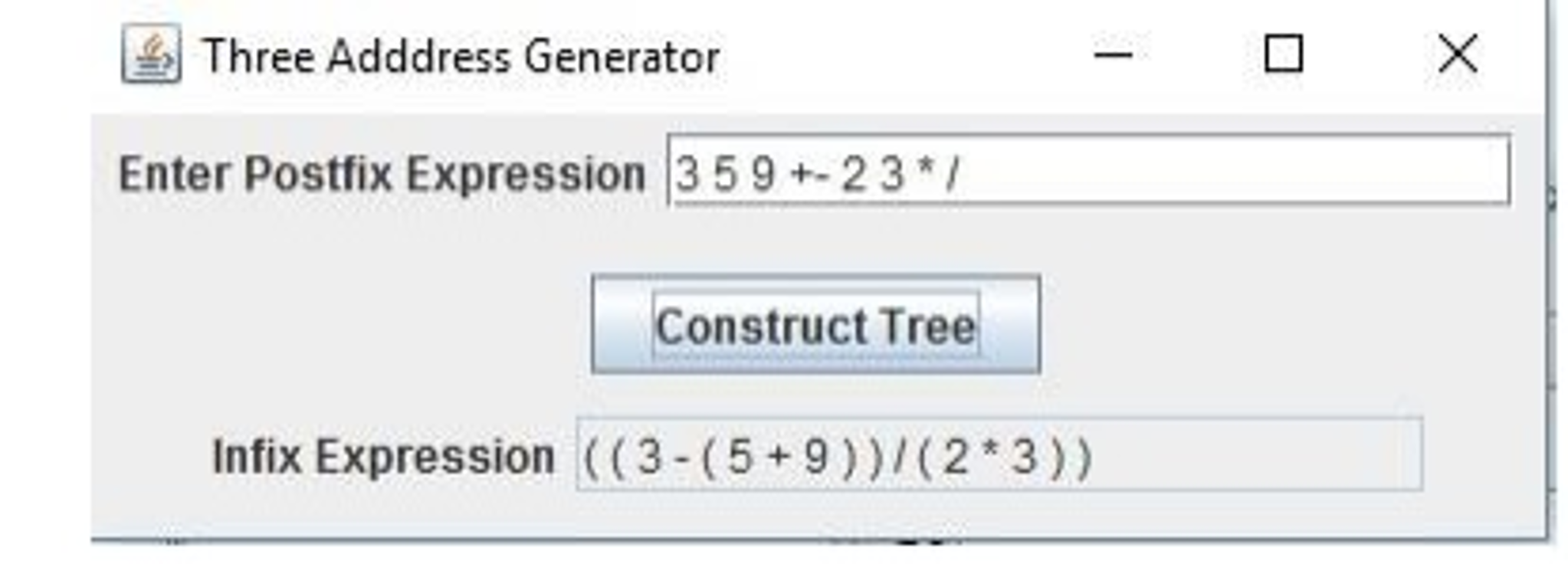Click the "Infix Expression" label
Image resolution: width=1568 pixels, height=564 pixels.
(x=383, y=457)
